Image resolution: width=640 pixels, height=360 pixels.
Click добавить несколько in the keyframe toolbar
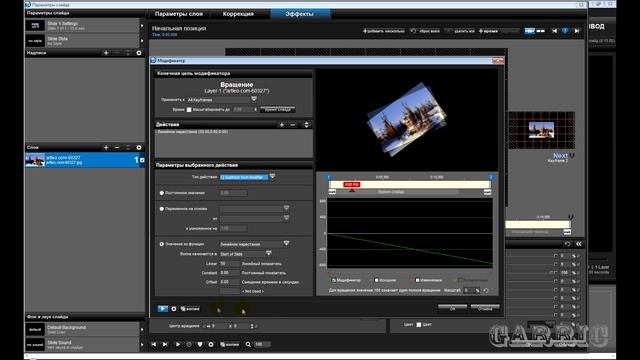(x=384, y=31)
